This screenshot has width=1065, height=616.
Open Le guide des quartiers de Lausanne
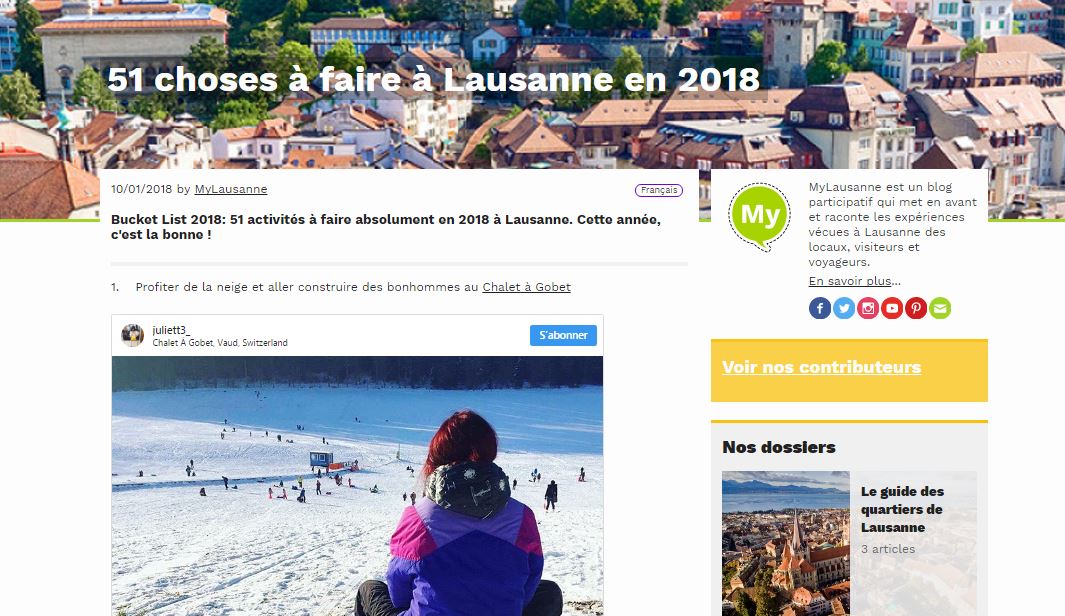902,509
